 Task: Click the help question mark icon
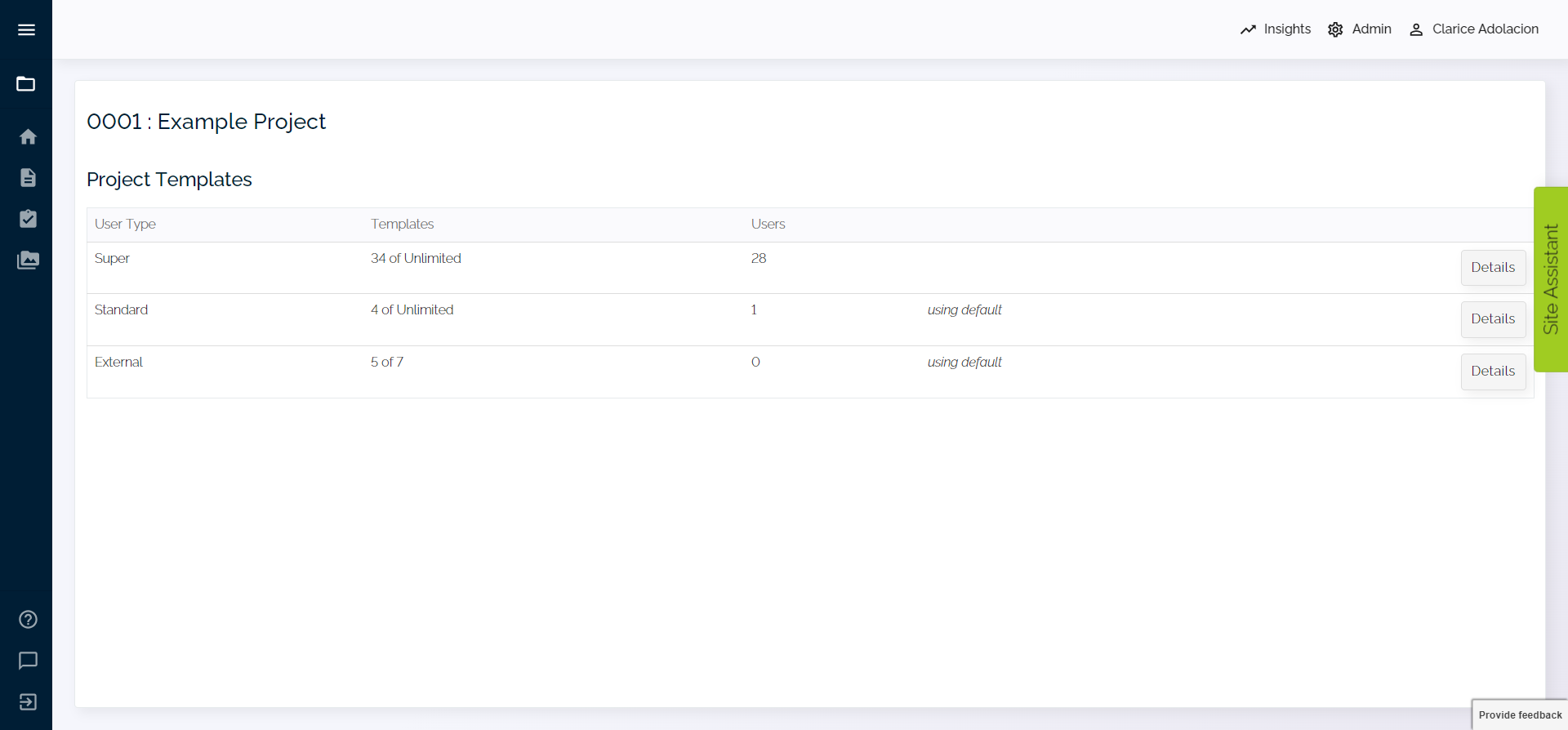(x=28, y=620)
